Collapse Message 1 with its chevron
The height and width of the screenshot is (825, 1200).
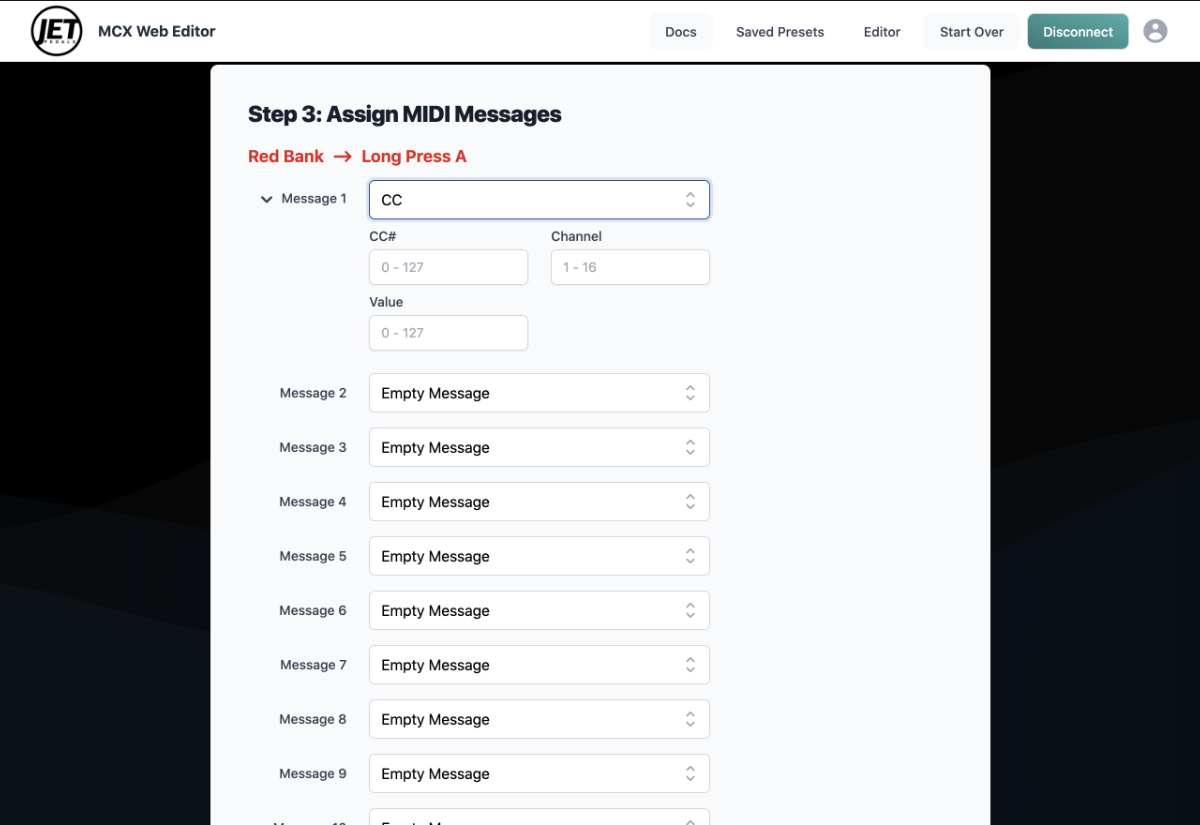click(x=266, y=200)
